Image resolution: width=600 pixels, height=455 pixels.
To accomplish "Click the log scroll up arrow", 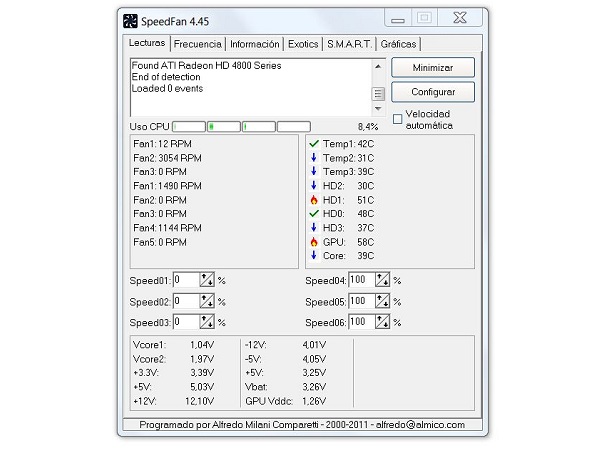I will (x=378, y=67).
